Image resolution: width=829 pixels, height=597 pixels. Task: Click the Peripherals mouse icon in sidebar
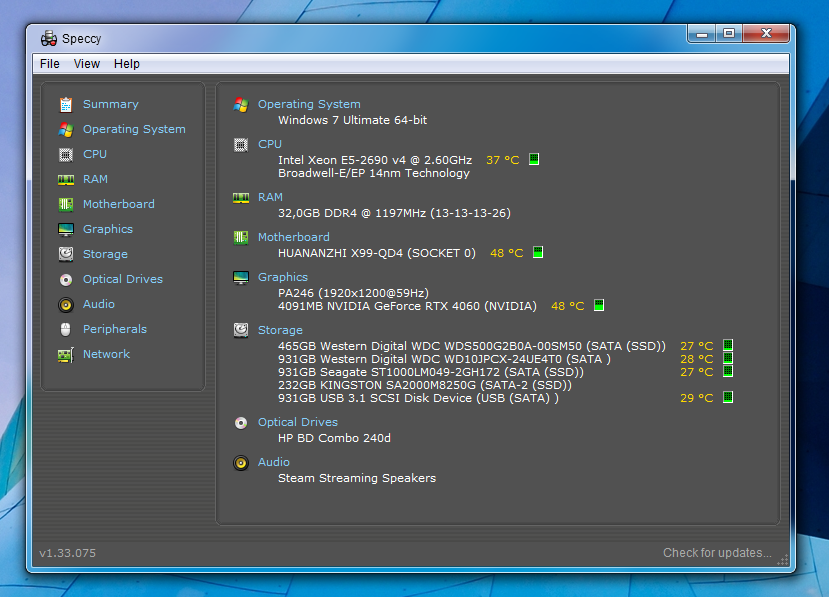click(66, 329)
